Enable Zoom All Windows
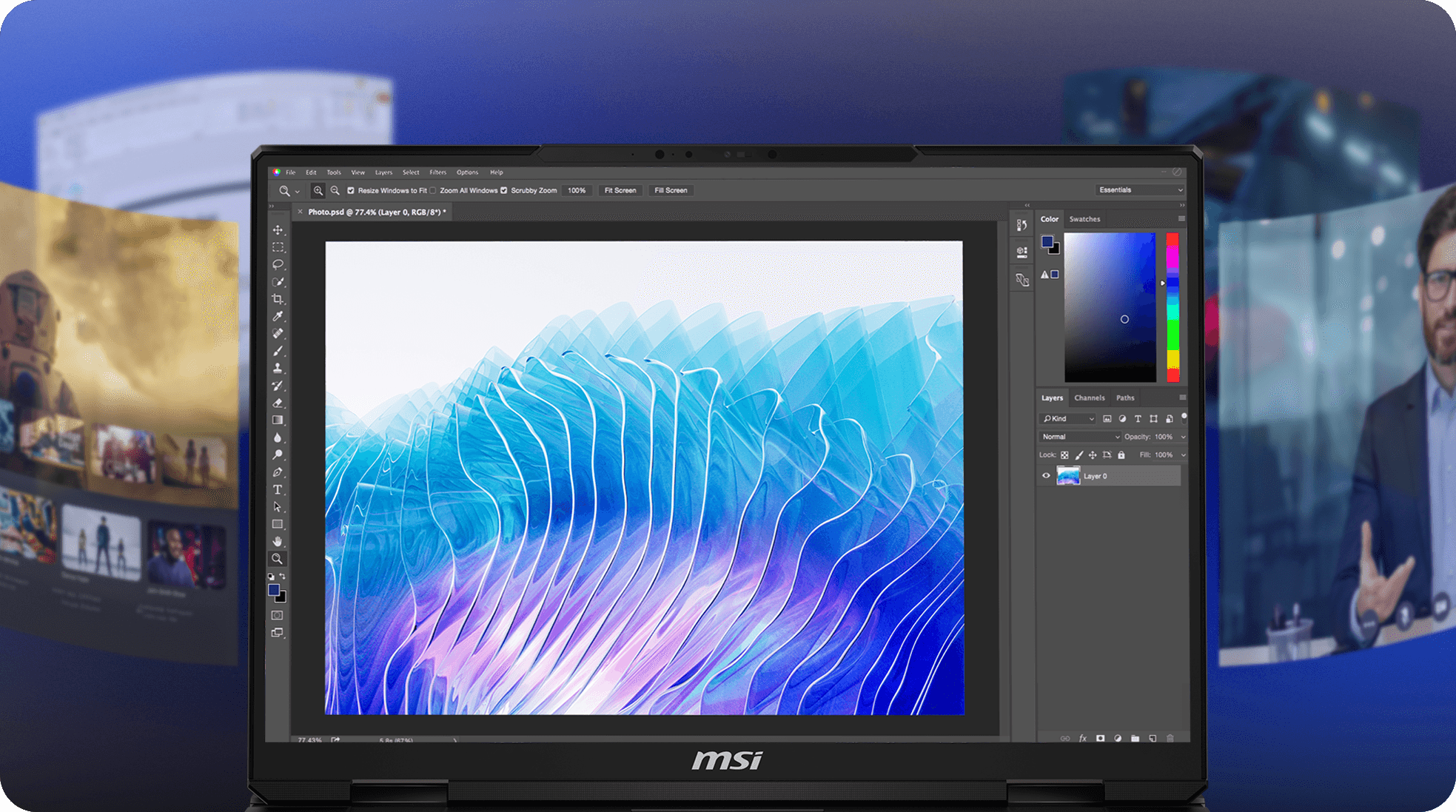Screen dimensions: 1456x812 (432, 190)
